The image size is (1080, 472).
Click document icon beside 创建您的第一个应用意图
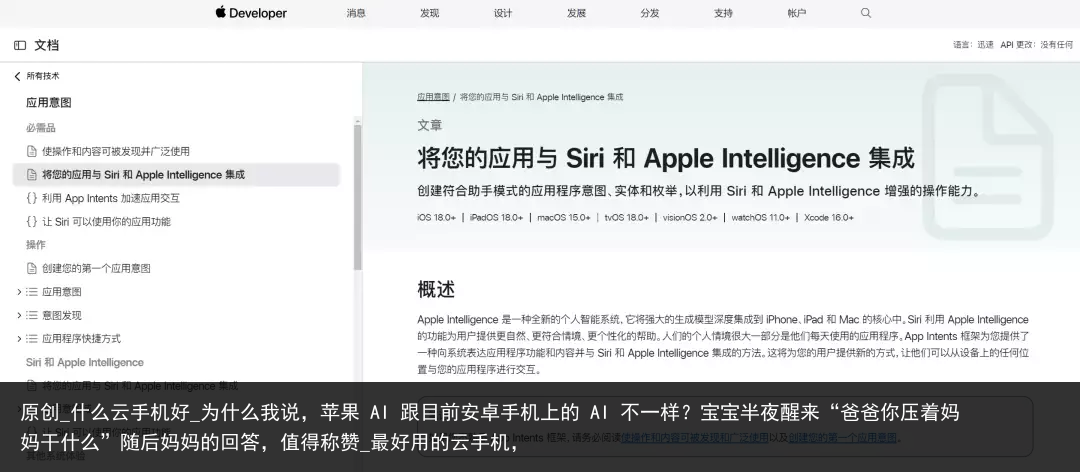(31, 268)
